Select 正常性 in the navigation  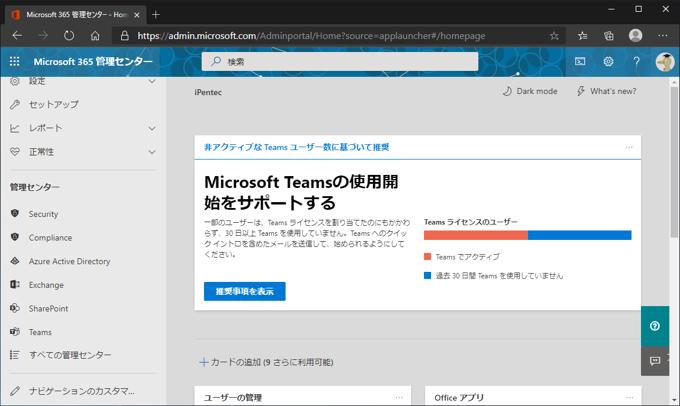(x=41, y=152)
